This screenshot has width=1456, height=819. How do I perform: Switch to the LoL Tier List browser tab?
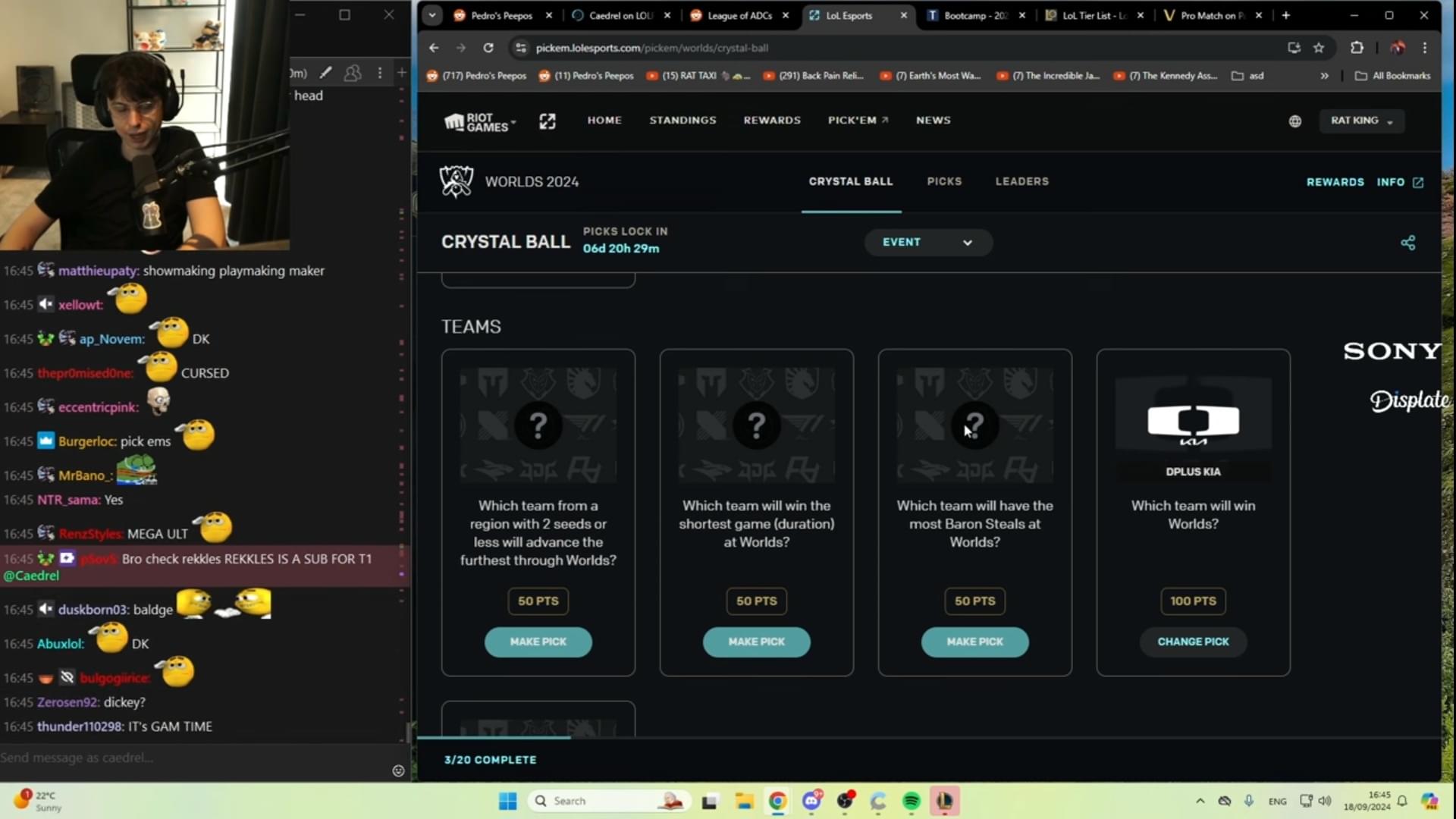click(1095, 15)
